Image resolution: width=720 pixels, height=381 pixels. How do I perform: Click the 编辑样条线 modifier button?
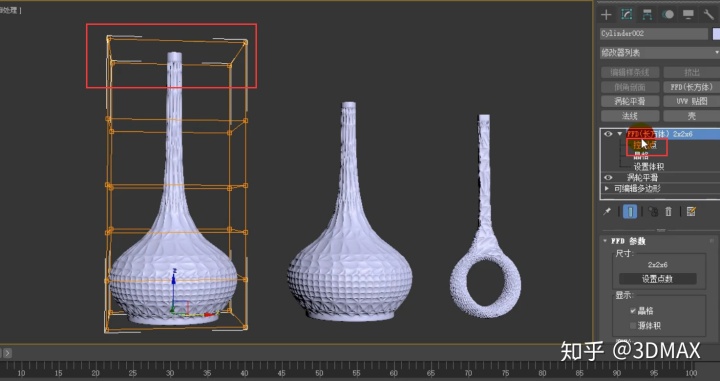pos(630,73)
